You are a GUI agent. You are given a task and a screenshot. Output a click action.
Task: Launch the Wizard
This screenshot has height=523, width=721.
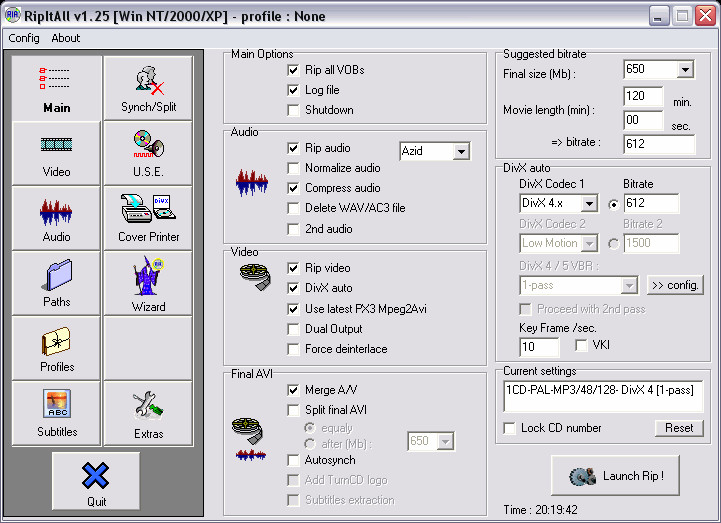[x=148, y=283]
